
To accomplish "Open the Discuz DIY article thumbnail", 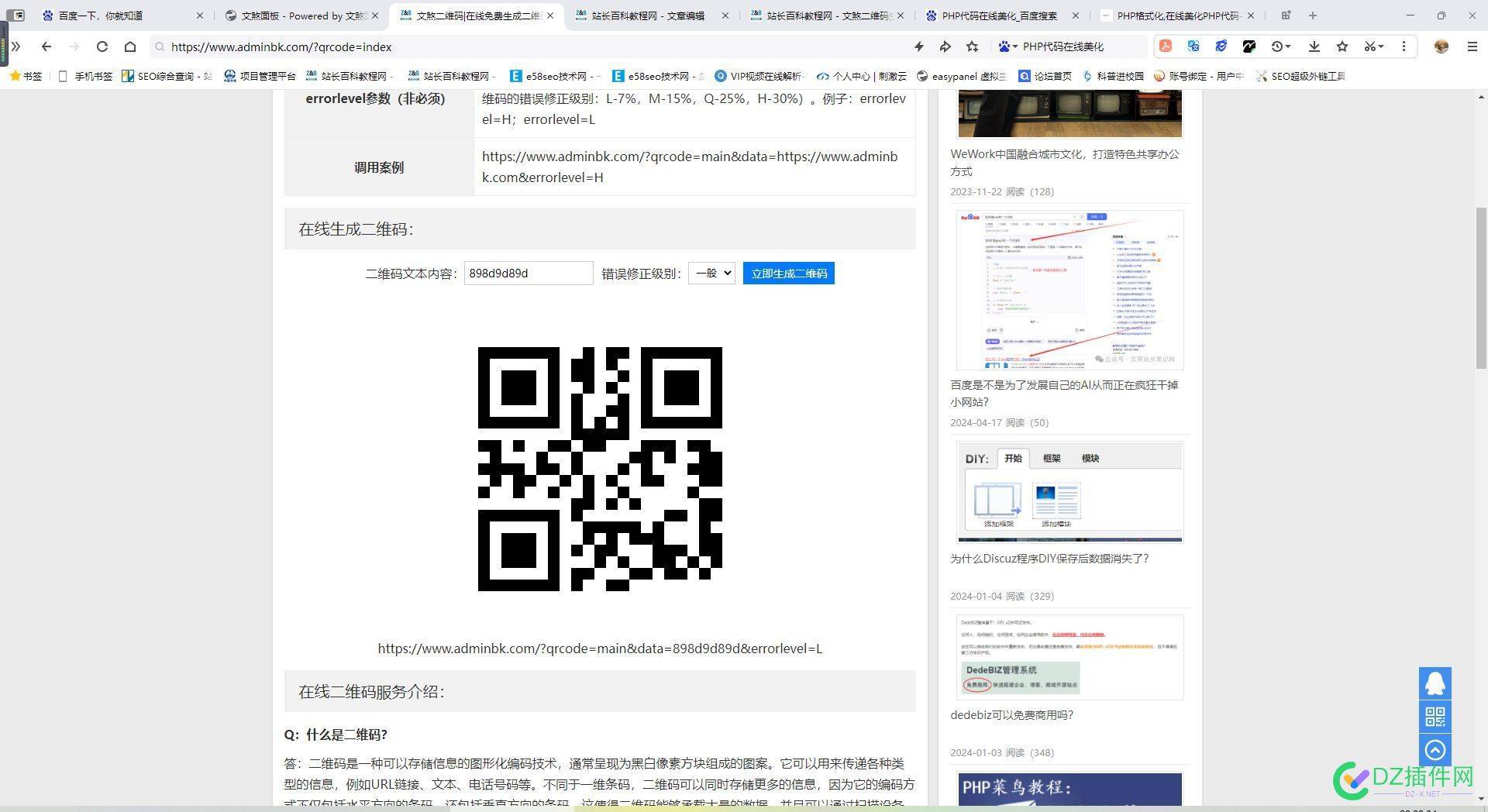I will pos(1069,492).
